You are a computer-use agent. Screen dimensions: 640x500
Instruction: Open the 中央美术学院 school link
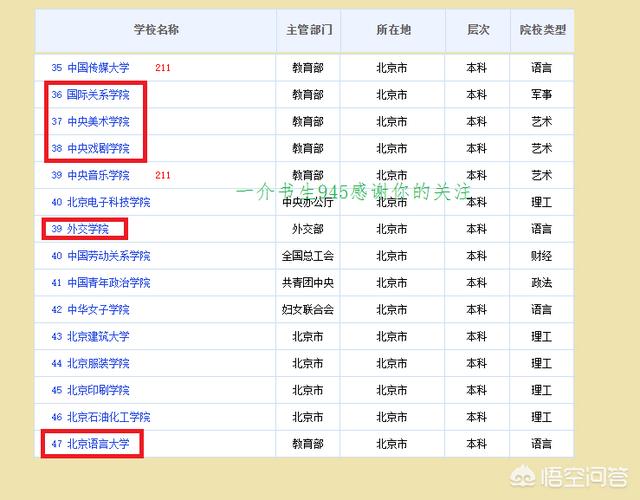[x=98, y=122]
